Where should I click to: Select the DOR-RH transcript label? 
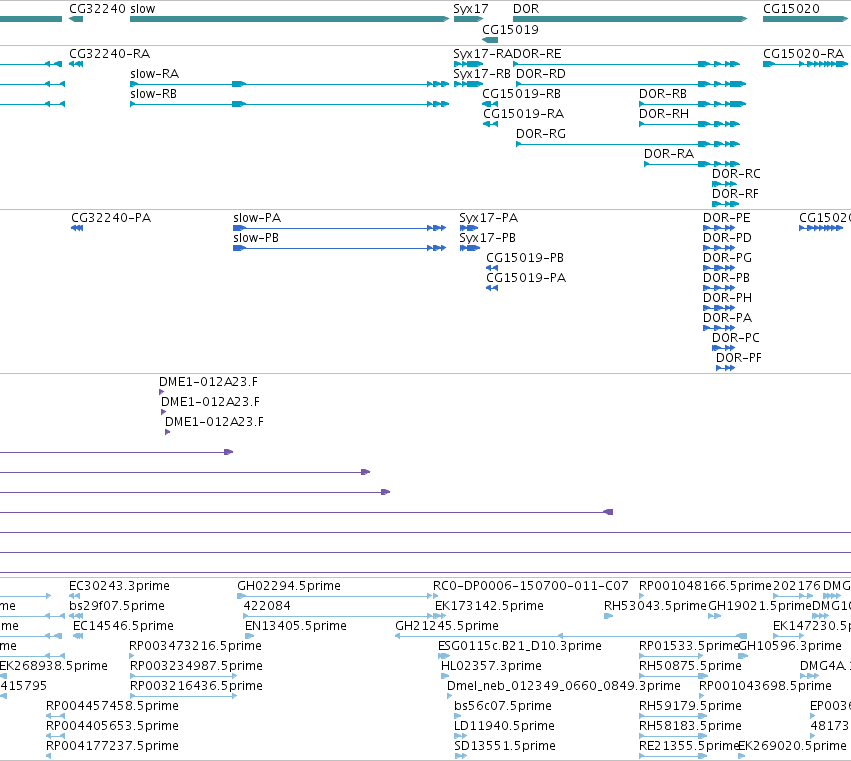[664, 114]
